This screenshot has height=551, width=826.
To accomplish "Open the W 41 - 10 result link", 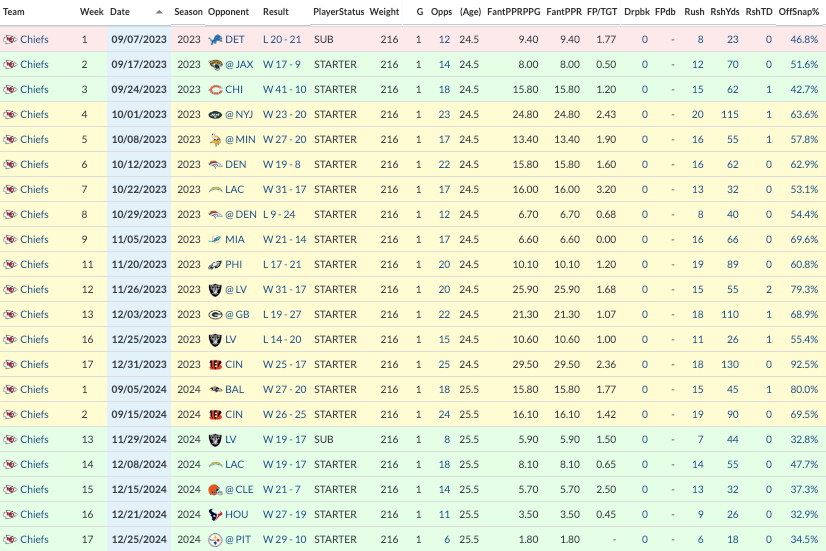I will pos(284,90).
